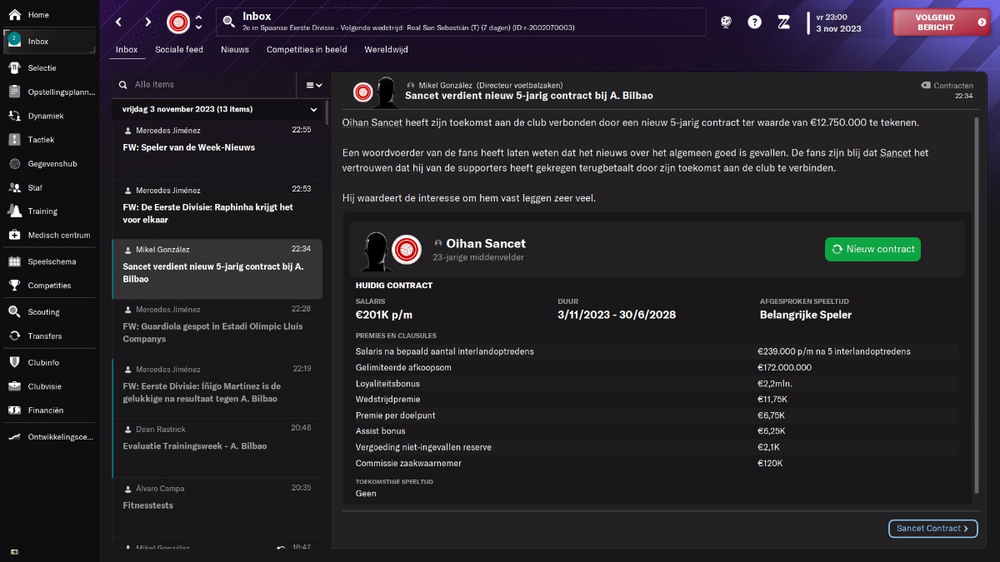Open the Wereldwijd tab
The width and height of the screenshot is (1000, 562).
click(x=385, y=49)
